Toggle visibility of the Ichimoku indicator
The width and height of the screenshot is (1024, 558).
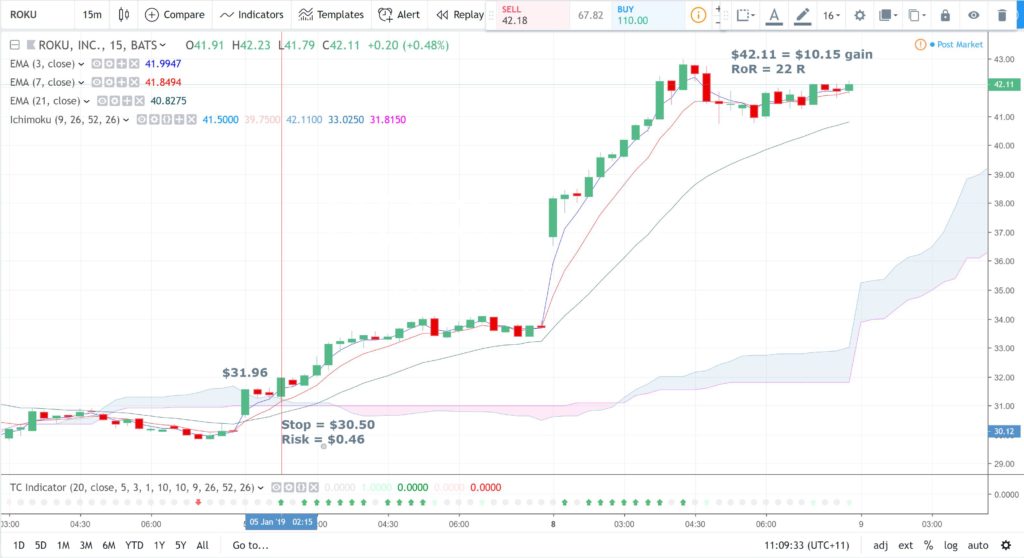tap(142, 120)
